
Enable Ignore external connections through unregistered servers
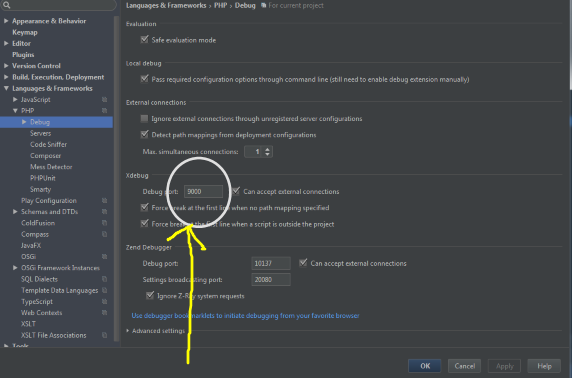pyautogui.click(x=144, y=118)
